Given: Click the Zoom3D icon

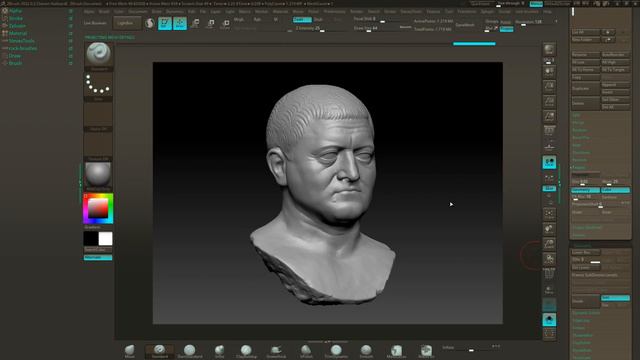Looking at the screenshot, I should (549, 244).
